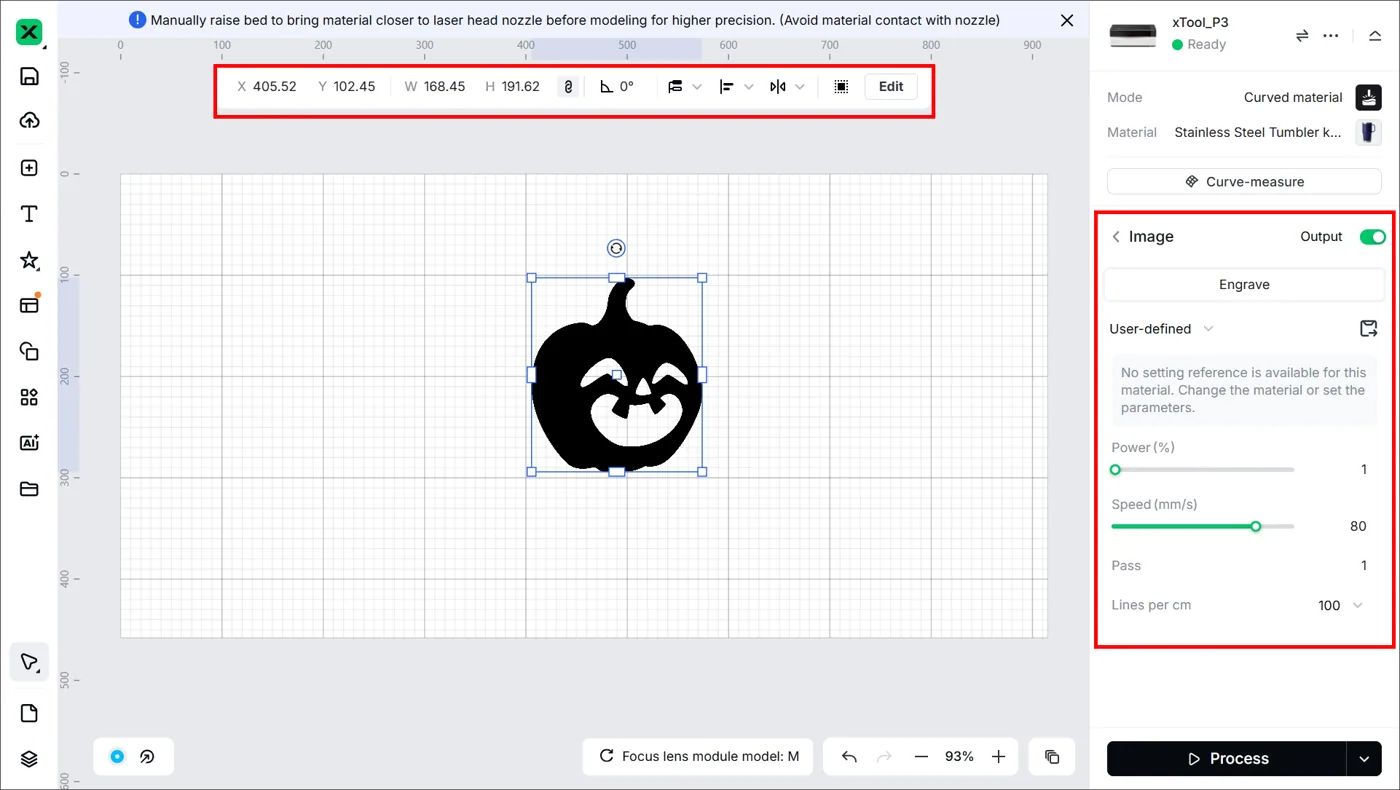Open the star shapes tool
1400x790 pixels.
tap(29, 260)
